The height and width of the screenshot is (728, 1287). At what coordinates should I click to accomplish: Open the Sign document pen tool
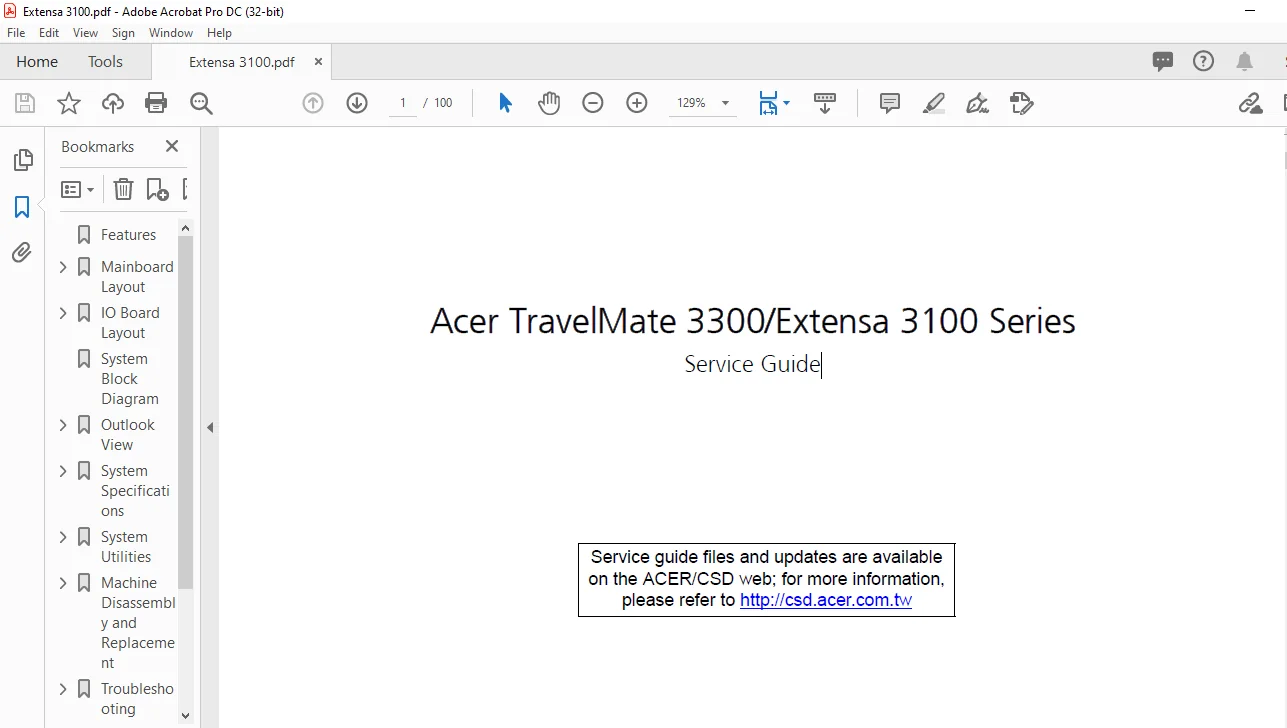point(978,103)
